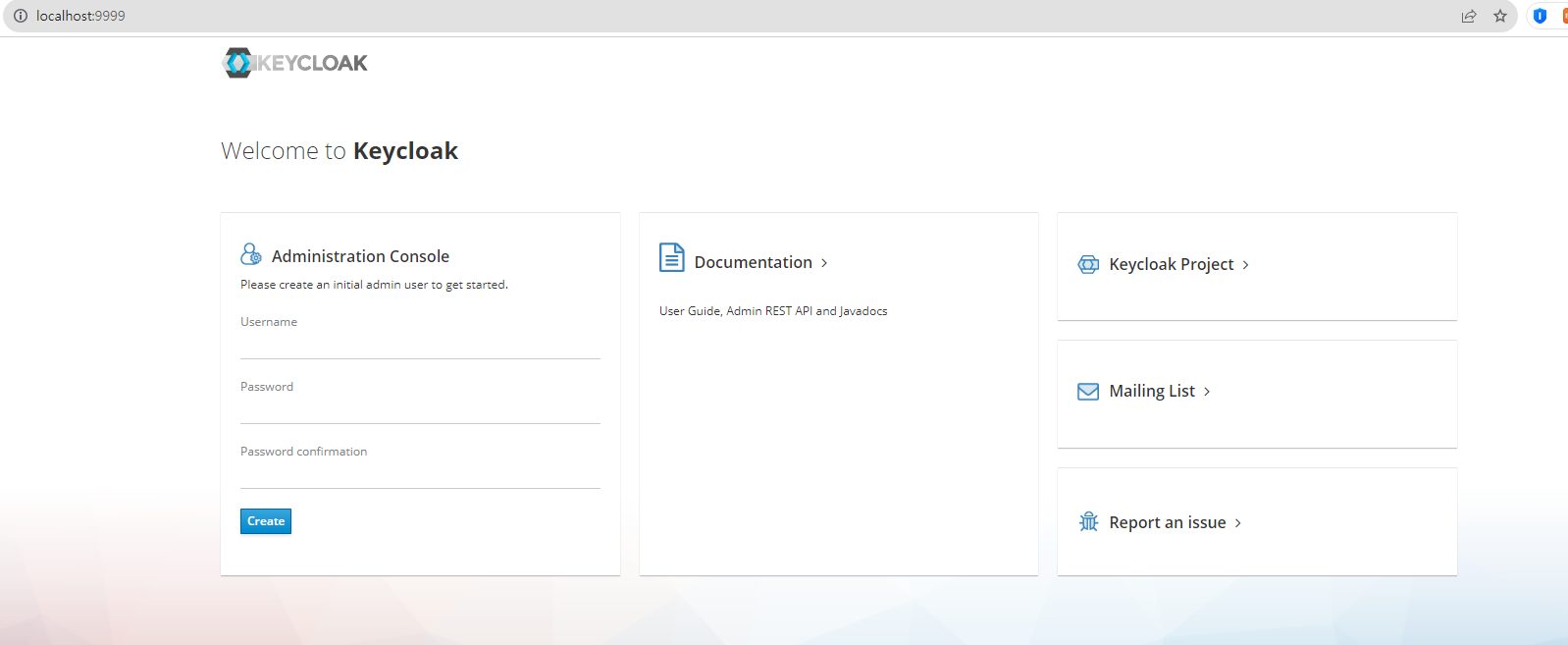Open the Mailing List link
The image size is (1568, 645).
(1152, 391)
